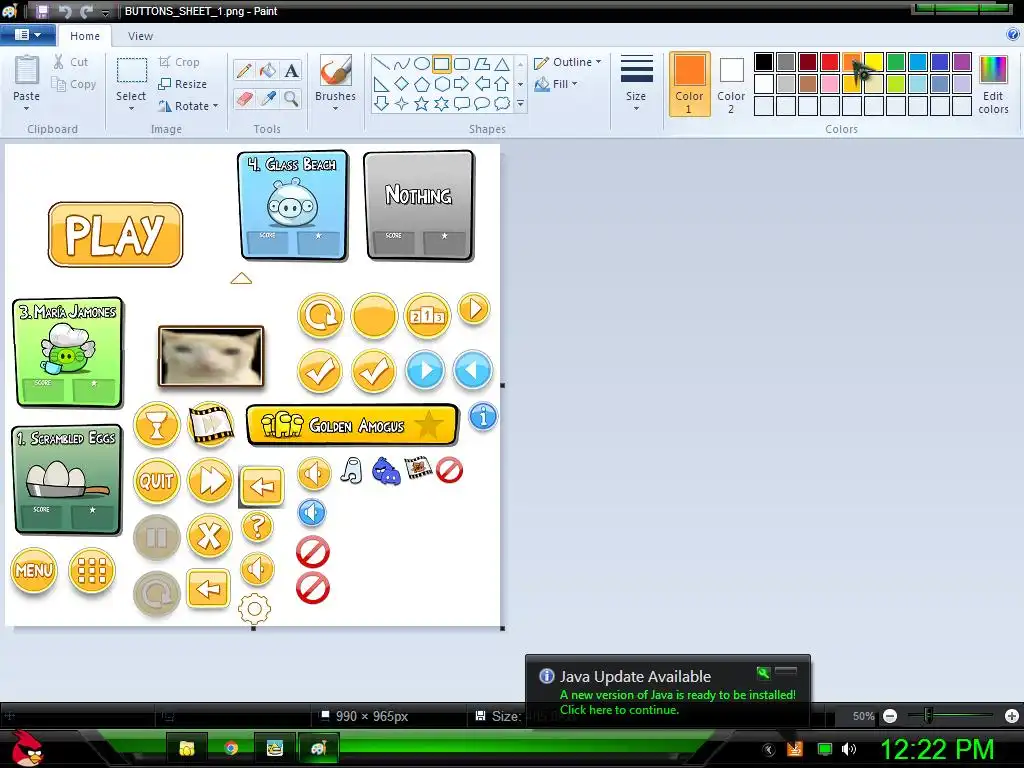Click the Angry Birds Start button
This screenshot has width=1024, height=768.
pos(26,748)
